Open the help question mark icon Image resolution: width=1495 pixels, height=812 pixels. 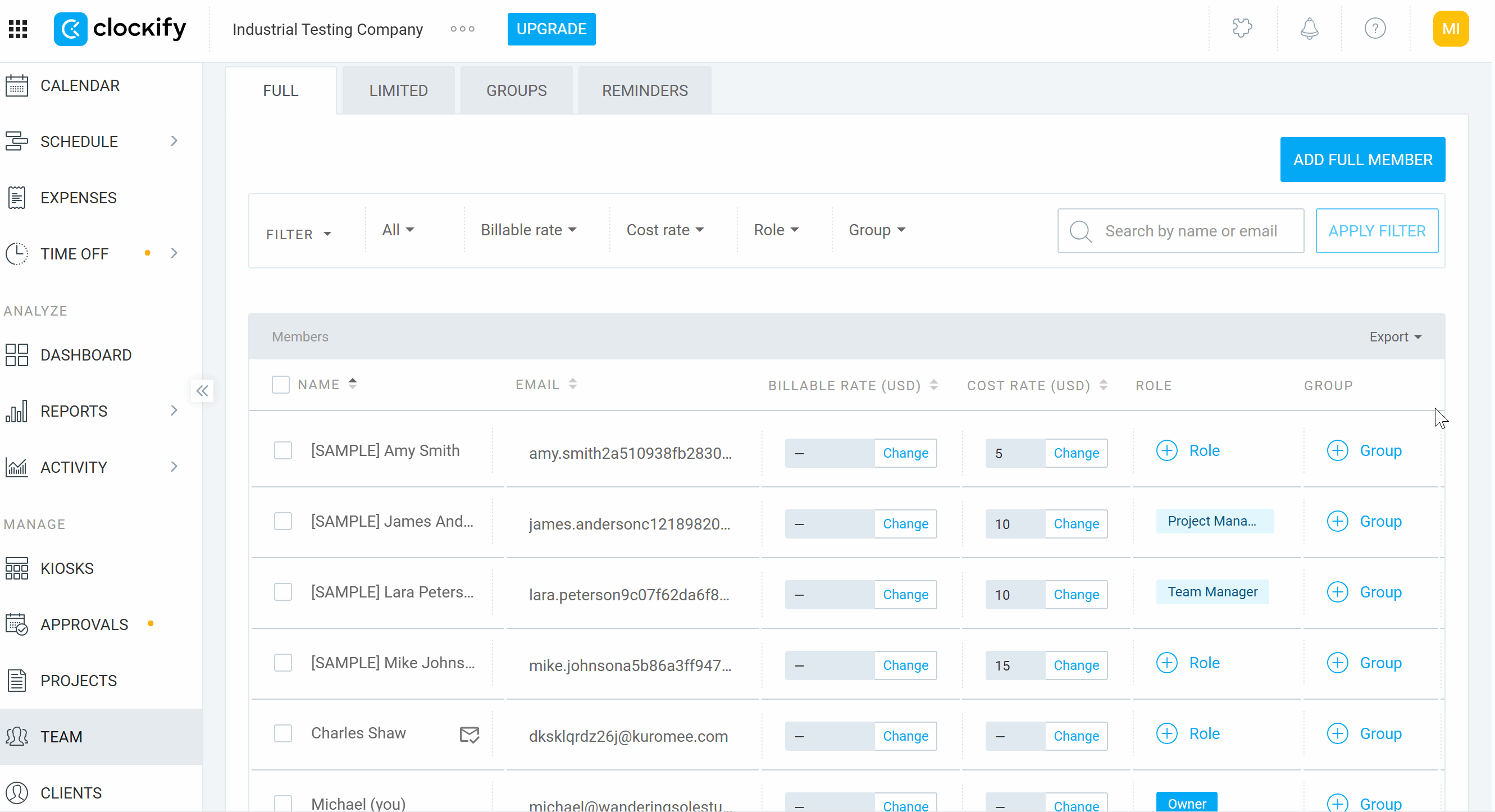click(x=1375, y=29)
